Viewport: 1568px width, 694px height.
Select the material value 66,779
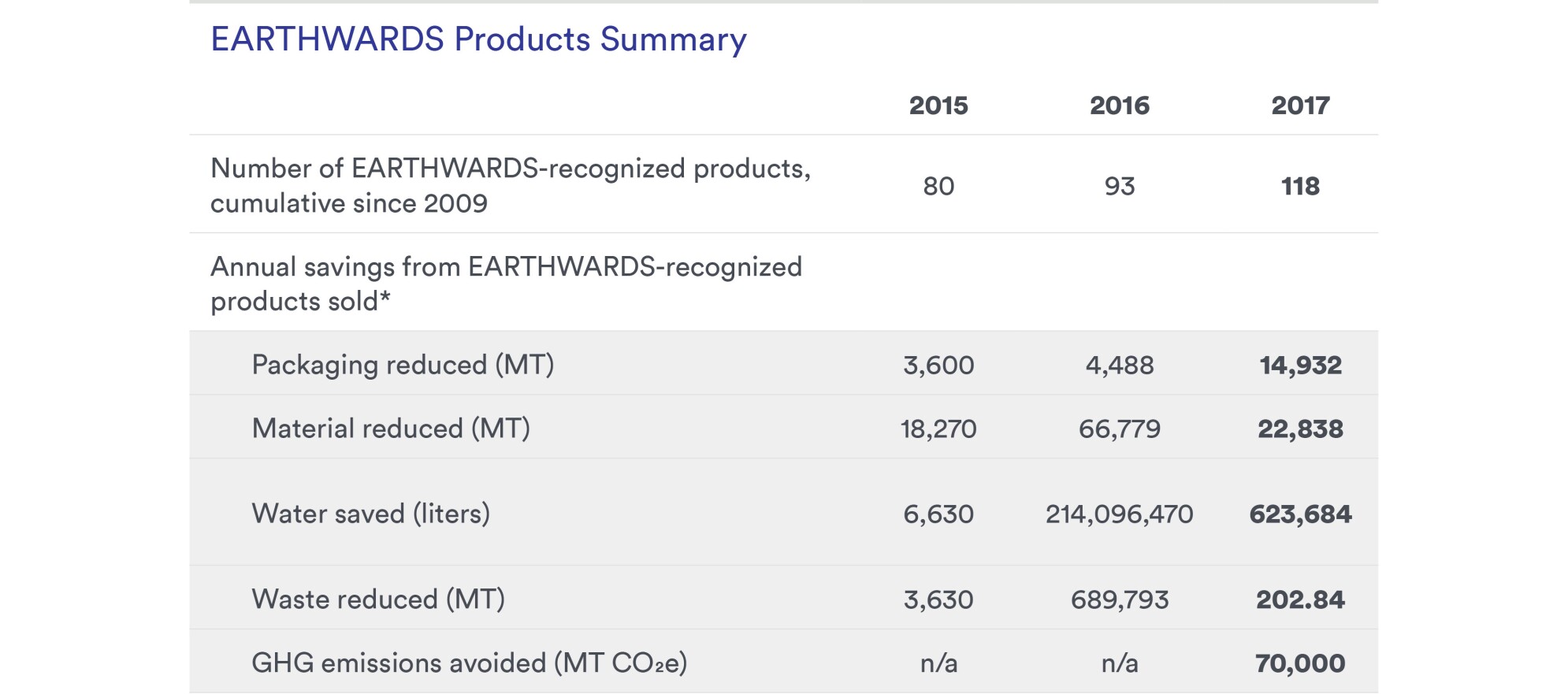click(1120, 429)
